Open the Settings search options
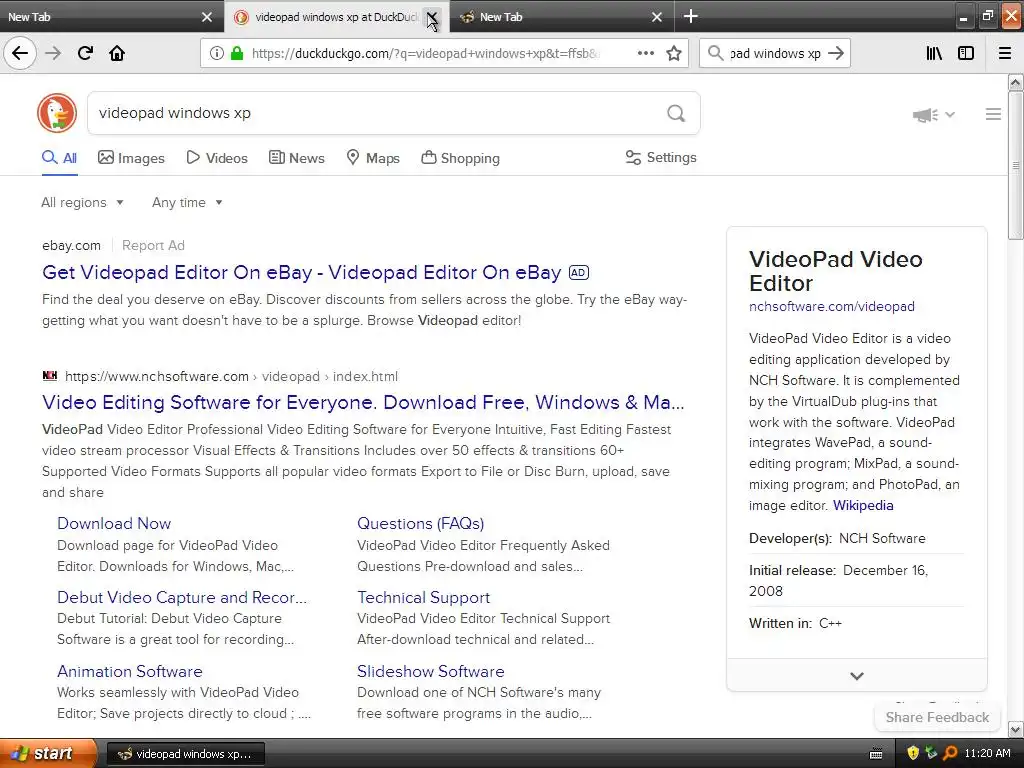Screen dimensions: 1024x768 click(x=661, y=157)
